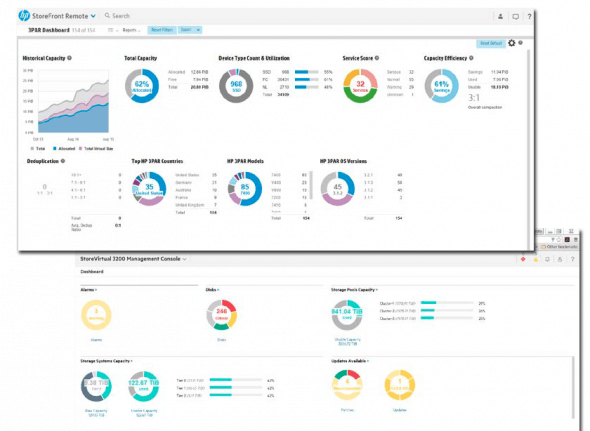The image size is (590, 431).
Task: Click the 62% Allocated donut chart
Action: tap(142, 86)
